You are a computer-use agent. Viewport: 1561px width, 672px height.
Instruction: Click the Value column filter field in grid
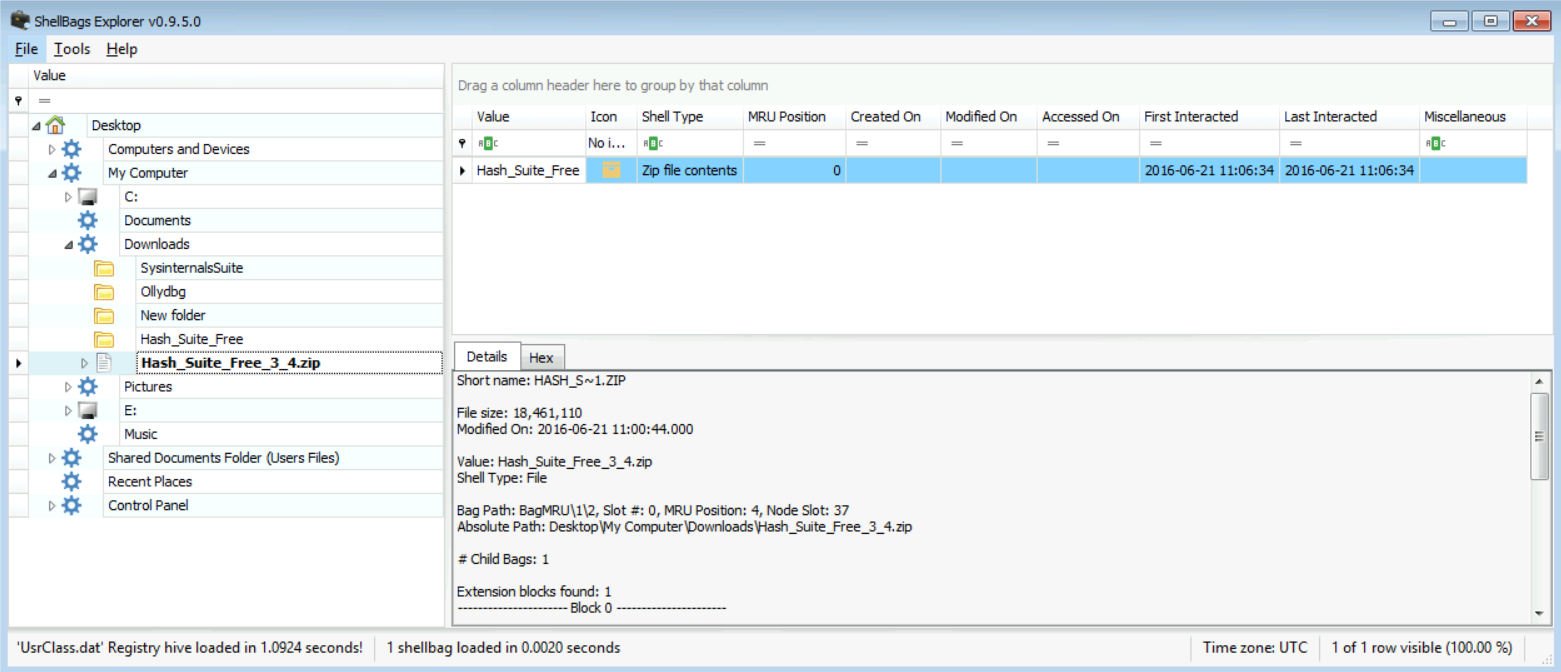click(x=530, y=143)
